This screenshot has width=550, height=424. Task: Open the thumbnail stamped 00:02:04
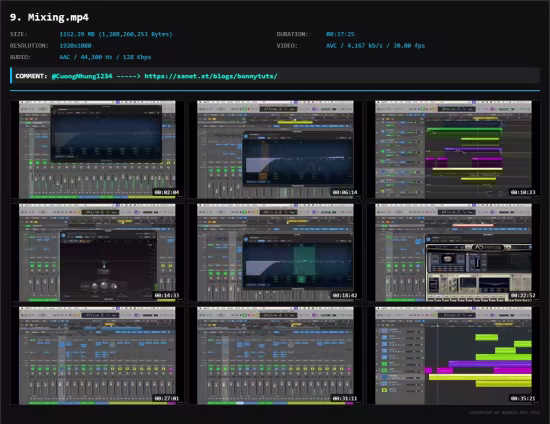point(97,150)
